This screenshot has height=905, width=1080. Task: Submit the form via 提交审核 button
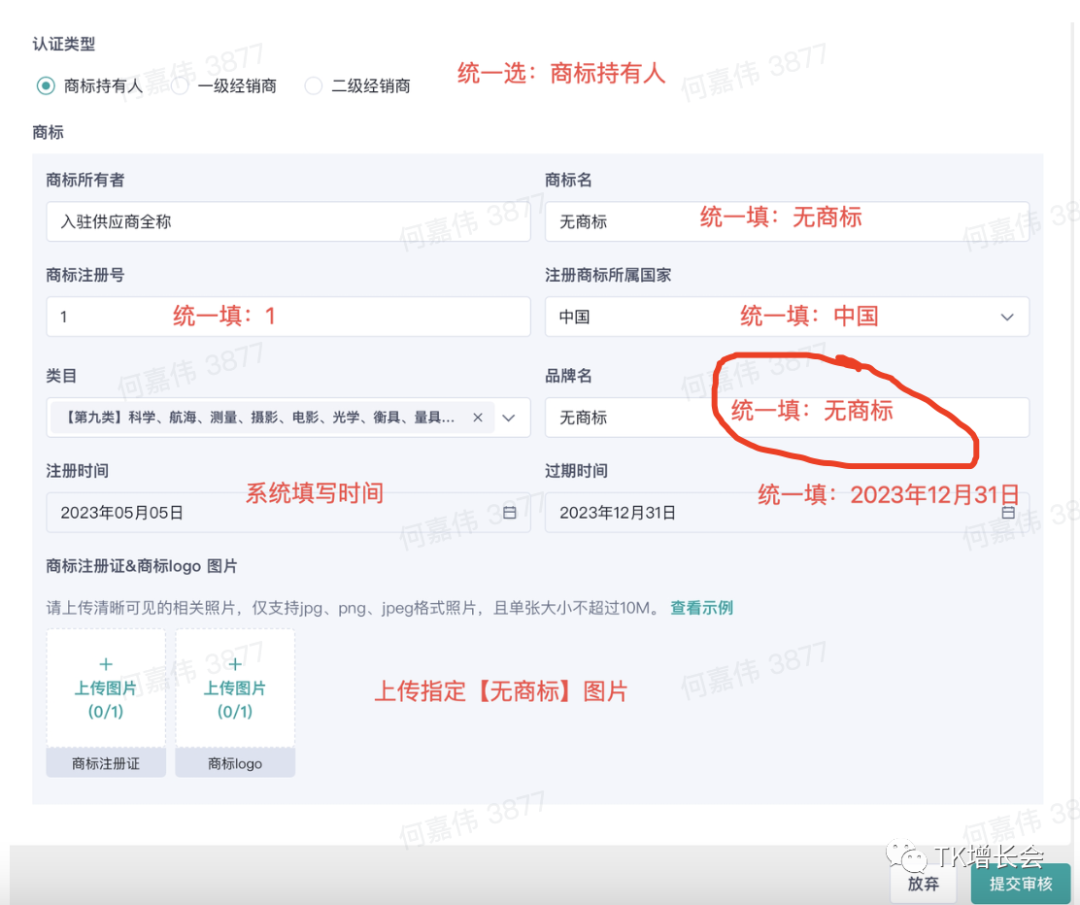point(1019,884)
